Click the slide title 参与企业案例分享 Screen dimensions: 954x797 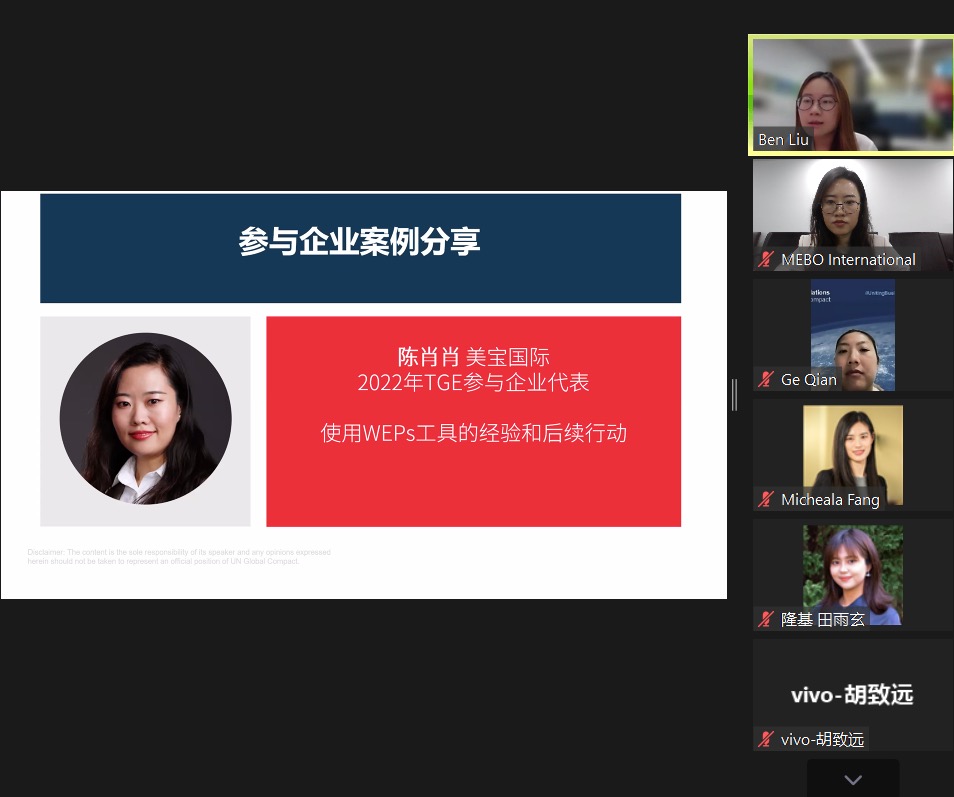click(x=360, y=242)
